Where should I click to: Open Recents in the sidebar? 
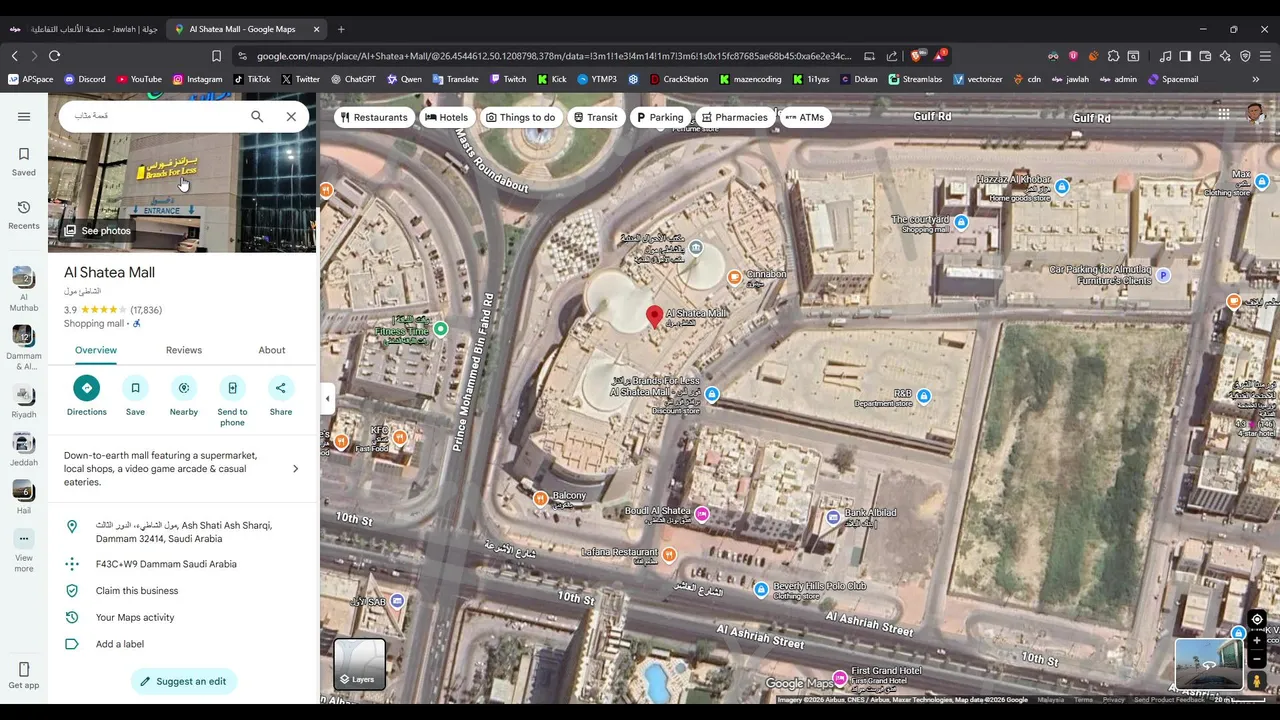[24, 215]
